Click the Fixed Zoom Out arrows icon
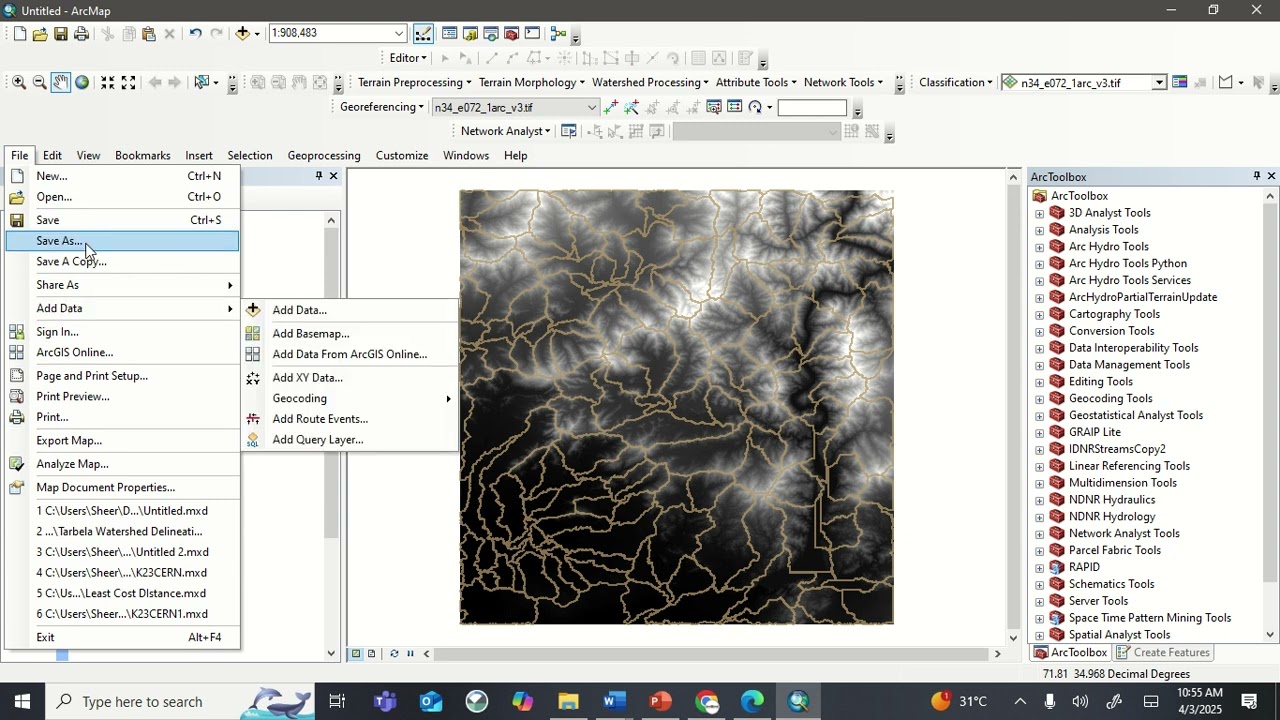Screen dimensions: 1280x720 click(x=128, y=82)
